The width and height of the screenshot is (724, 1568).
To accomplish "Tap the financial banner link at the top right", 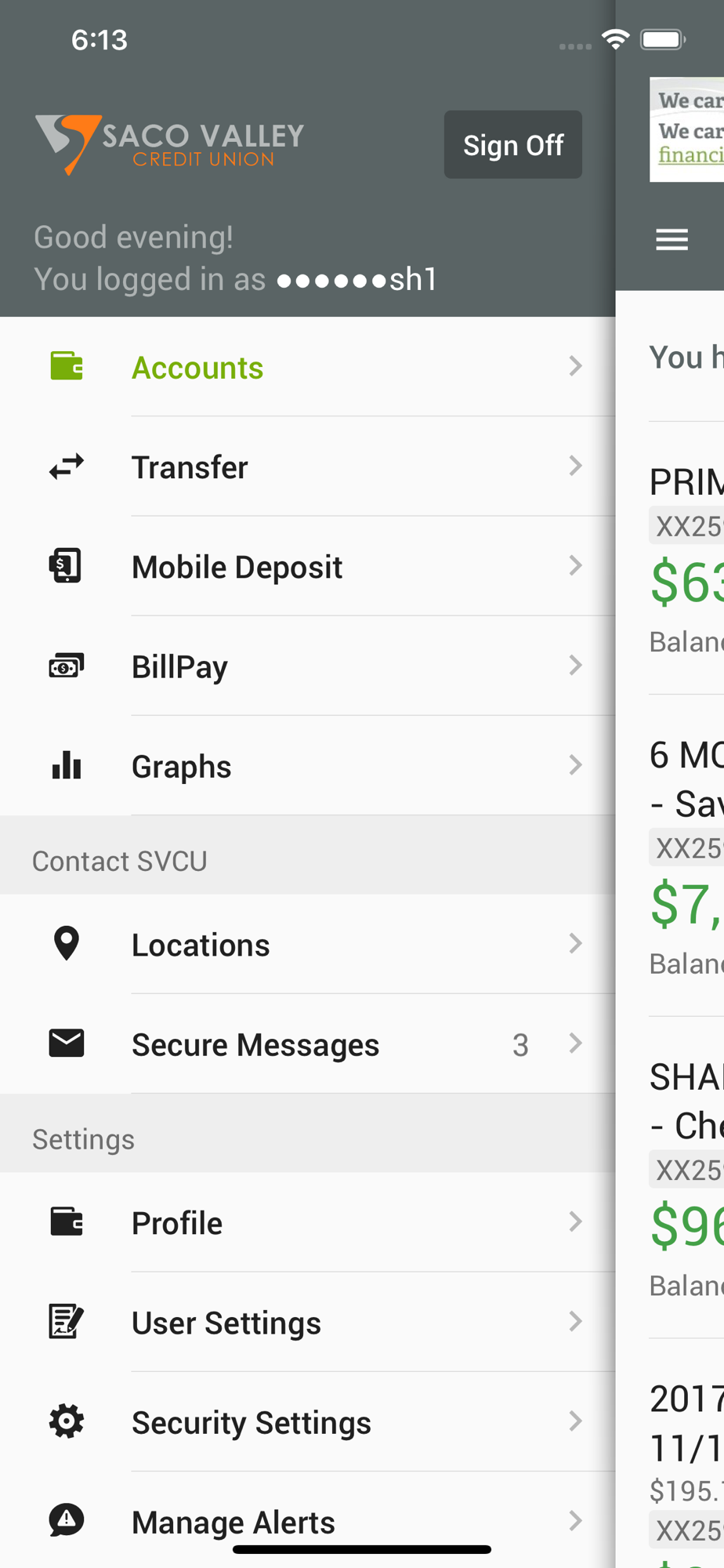I will point(690,155).
